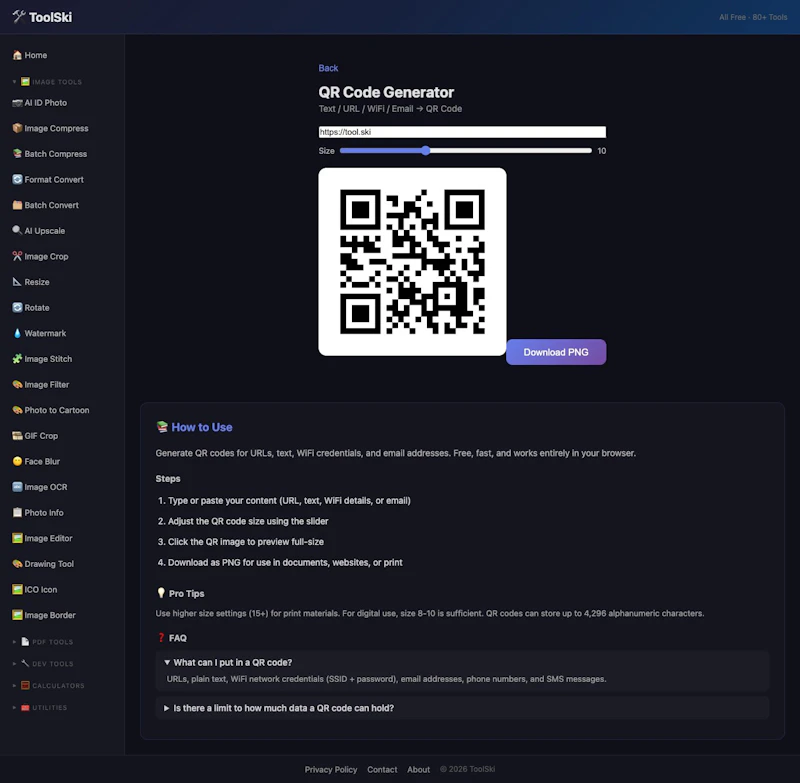Click the Dev Tools wrench icon
The width and height of the screenshot is (800, 783).
coord(25,664)
